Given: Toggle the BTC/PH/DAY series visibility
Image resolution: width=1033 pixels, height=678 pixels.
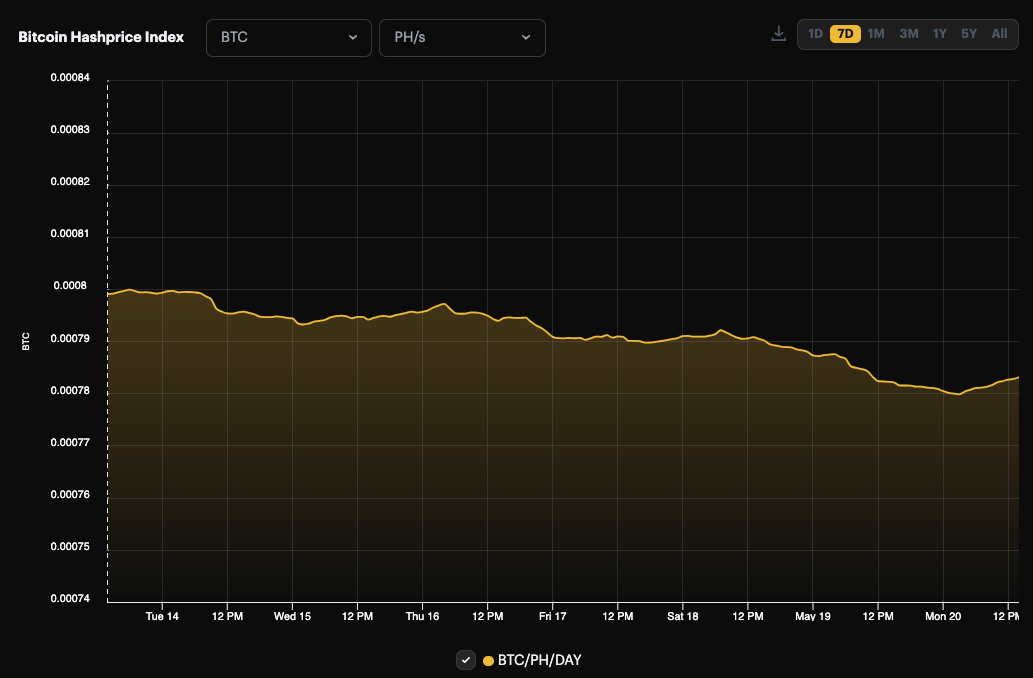Looking at the screenshot, I should [466, 660].
